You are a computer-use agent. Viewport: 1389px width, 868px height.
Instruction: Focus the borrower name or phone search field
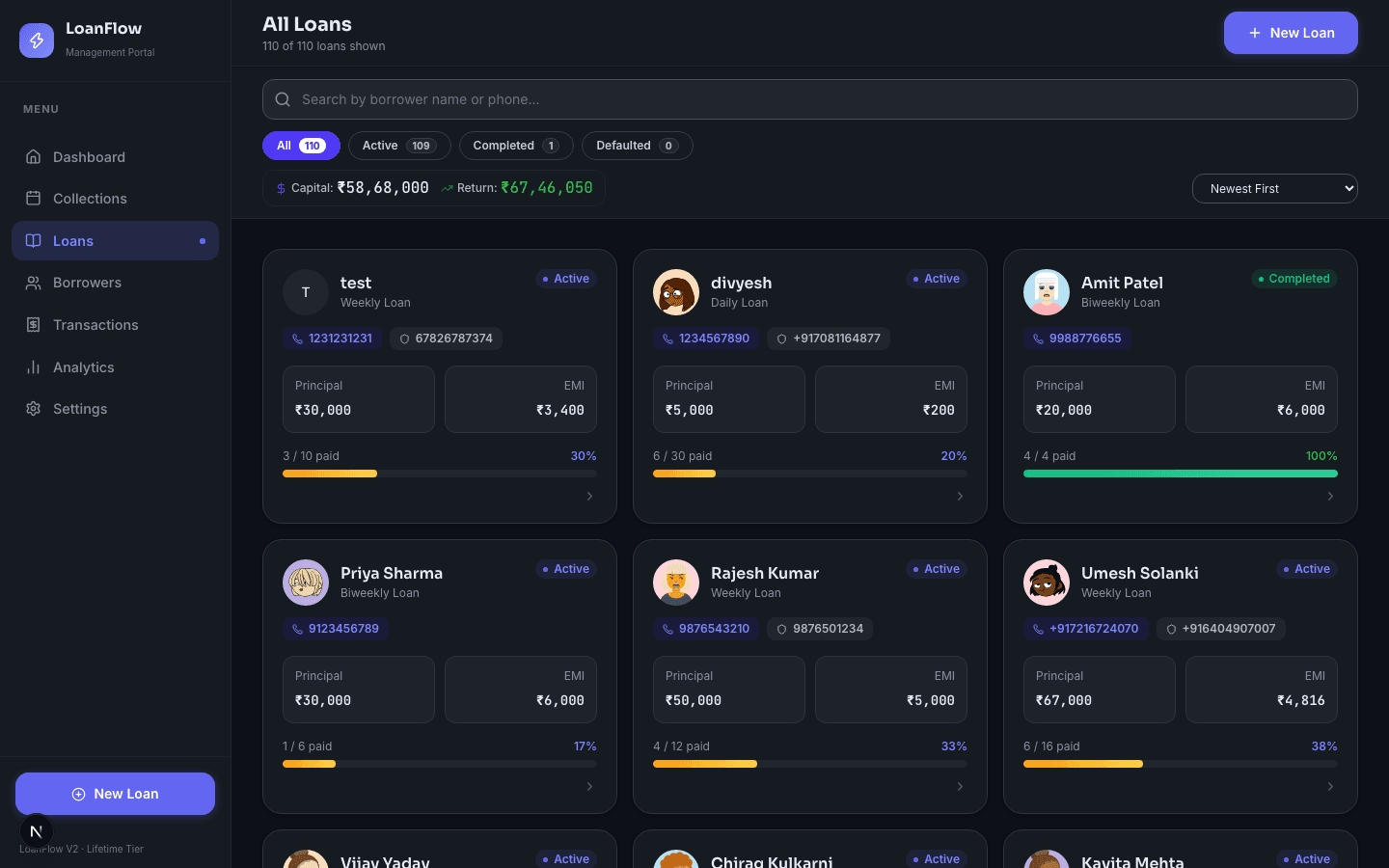810,99
